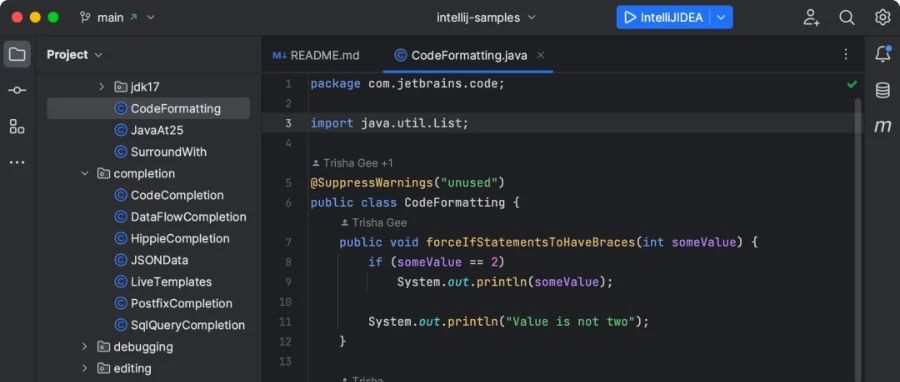Screen dimensions: 900x382
Task: Click the completion package folder icon
Action: pyautogui.click(x=103, y=173)
